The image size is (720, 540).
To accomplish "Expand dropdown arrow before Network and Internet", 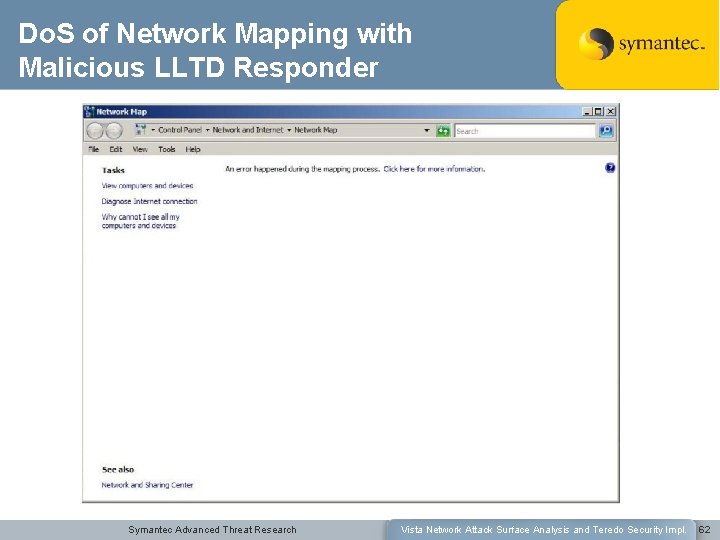I will [x=208, y=130].
